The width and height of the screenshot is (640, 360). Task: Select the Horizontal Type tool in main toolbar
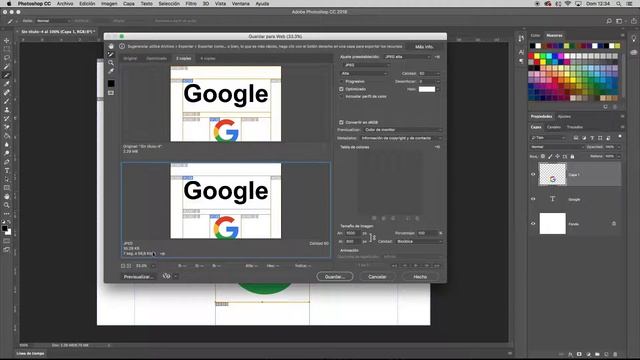[7, 171]
